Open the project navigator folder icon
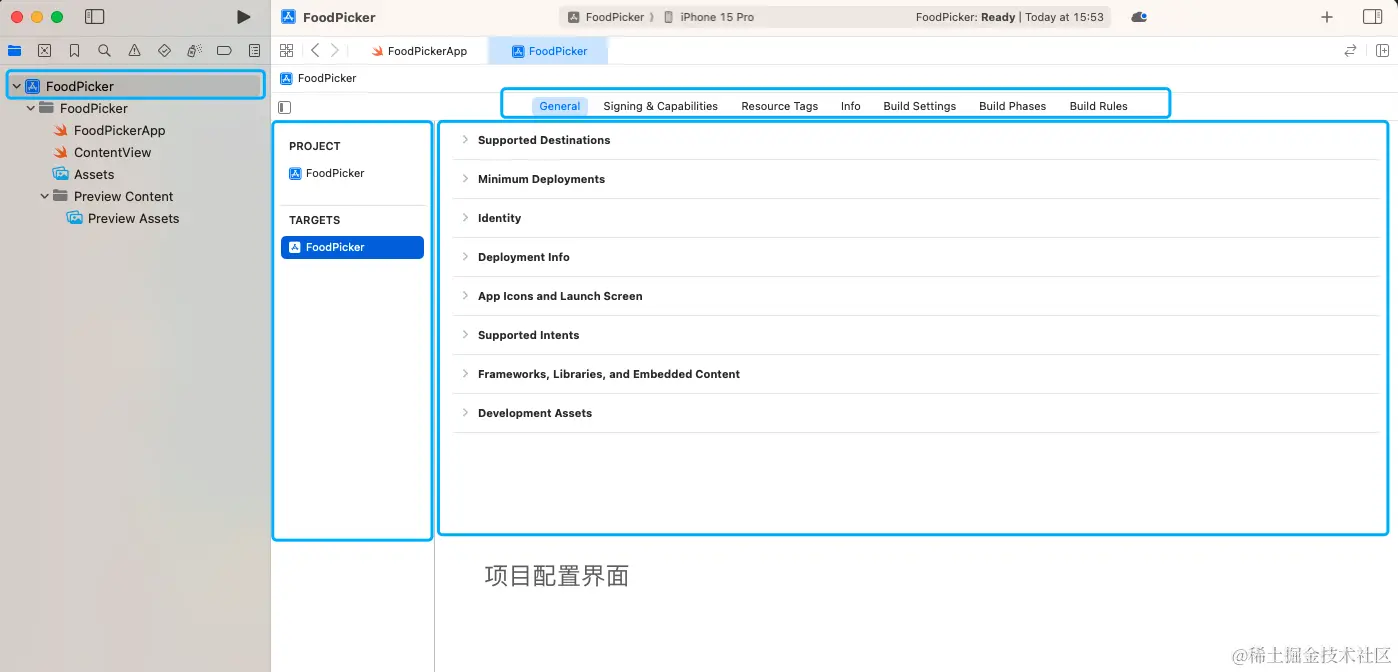The width and height of the screenshot is (1398, 672). point(14,50)
